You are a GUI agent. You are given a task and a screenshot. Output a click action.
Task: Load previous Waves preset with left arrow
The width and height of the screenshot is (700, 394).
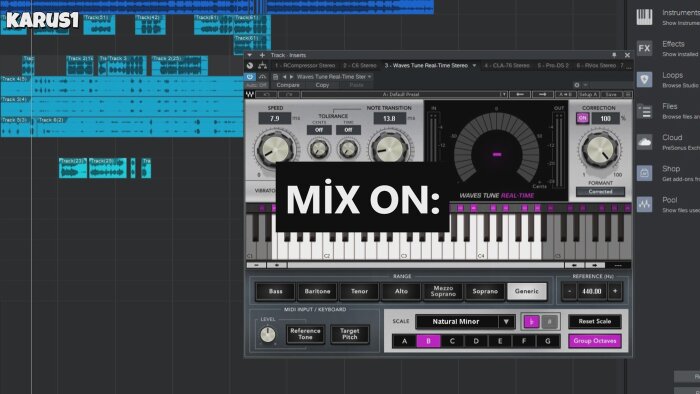coord(520,94)
